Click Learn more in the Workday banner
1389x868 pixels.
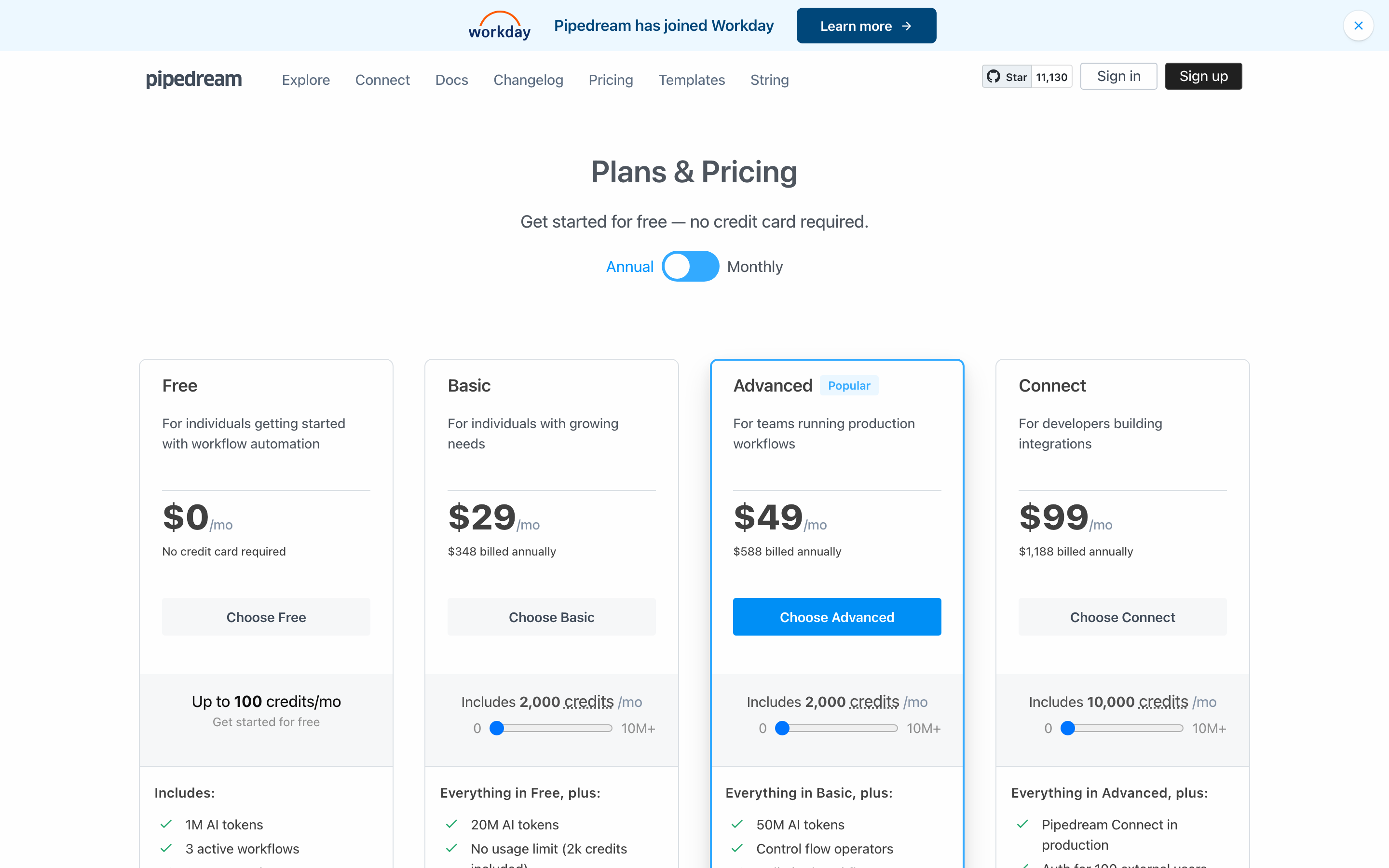pyautogui.click(x=866, y=25)
